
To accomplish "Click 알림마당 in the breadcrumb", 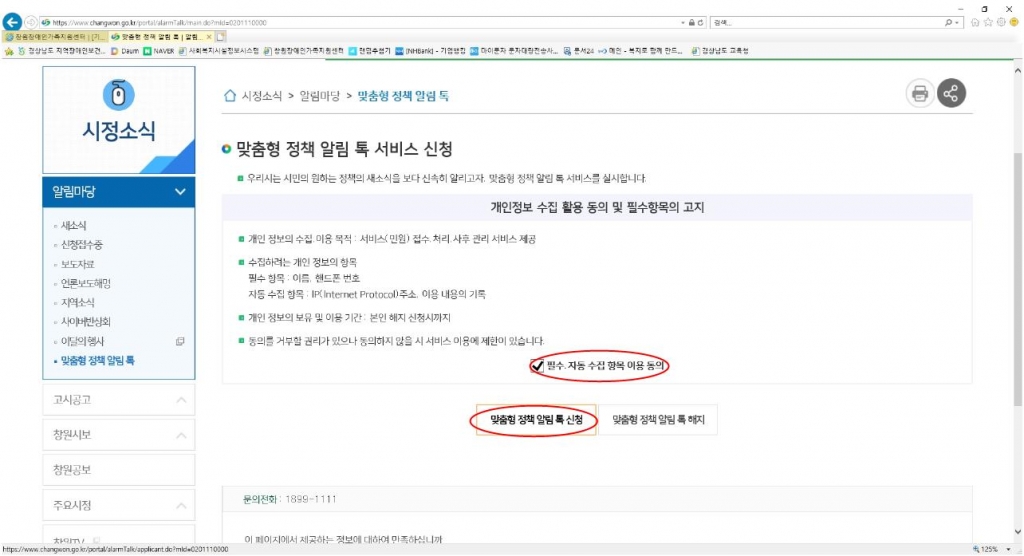I will tap(319, 96).
